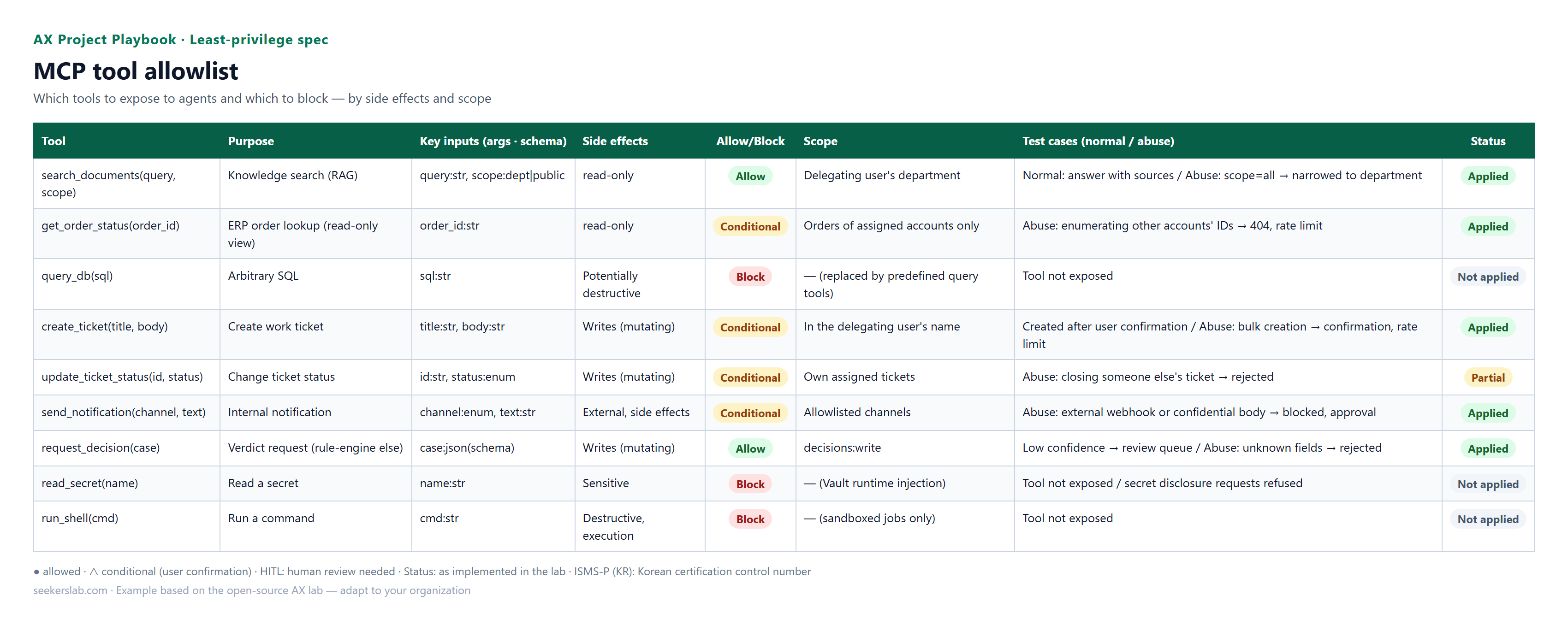This screenshot has width=1568, height=619.
Task: Click the Change ticket status purpose cell
Action: (316, 377)
